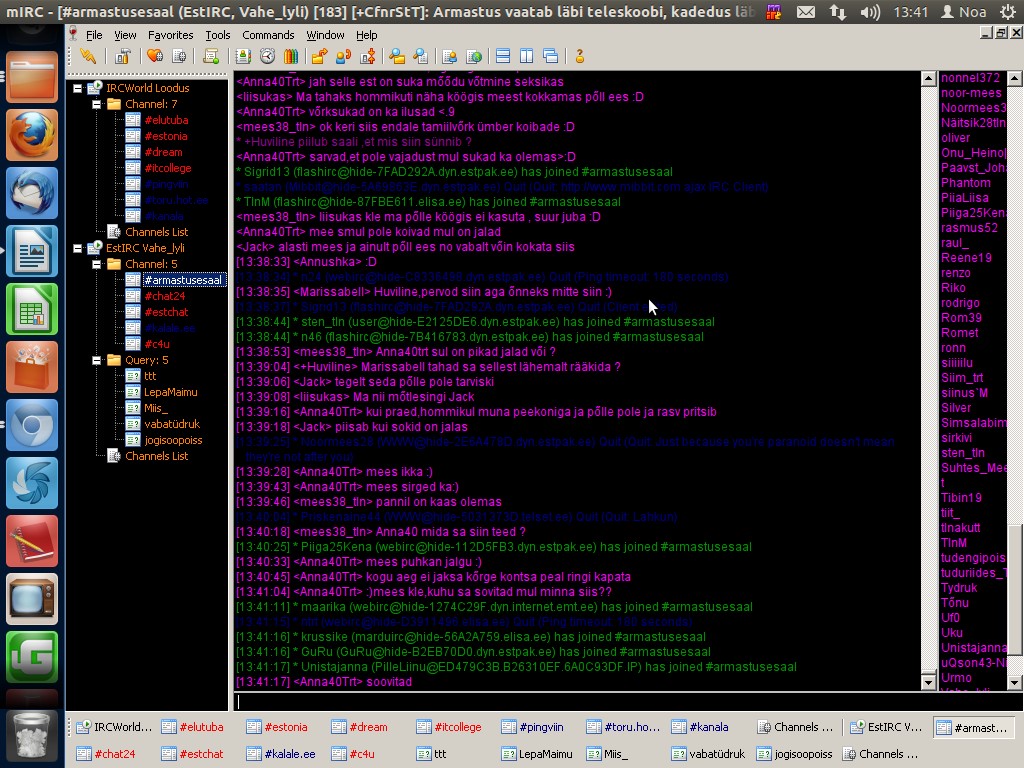Click the Cascade windows toolbar icon
Screen dimensions: 1024x768
(551, 57)
